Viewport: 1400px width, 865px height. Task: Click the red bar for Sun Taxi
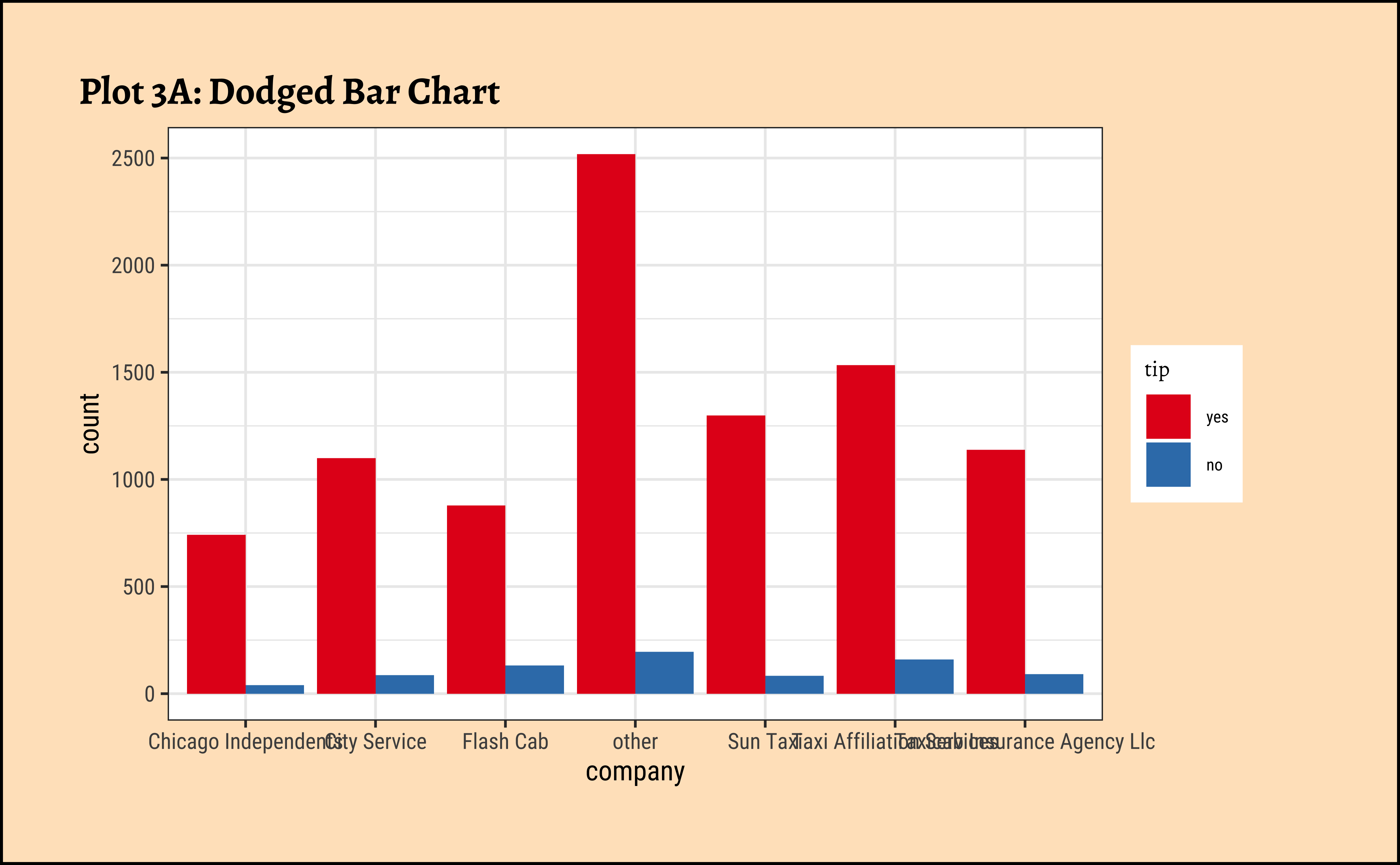(x=735, y=554)
